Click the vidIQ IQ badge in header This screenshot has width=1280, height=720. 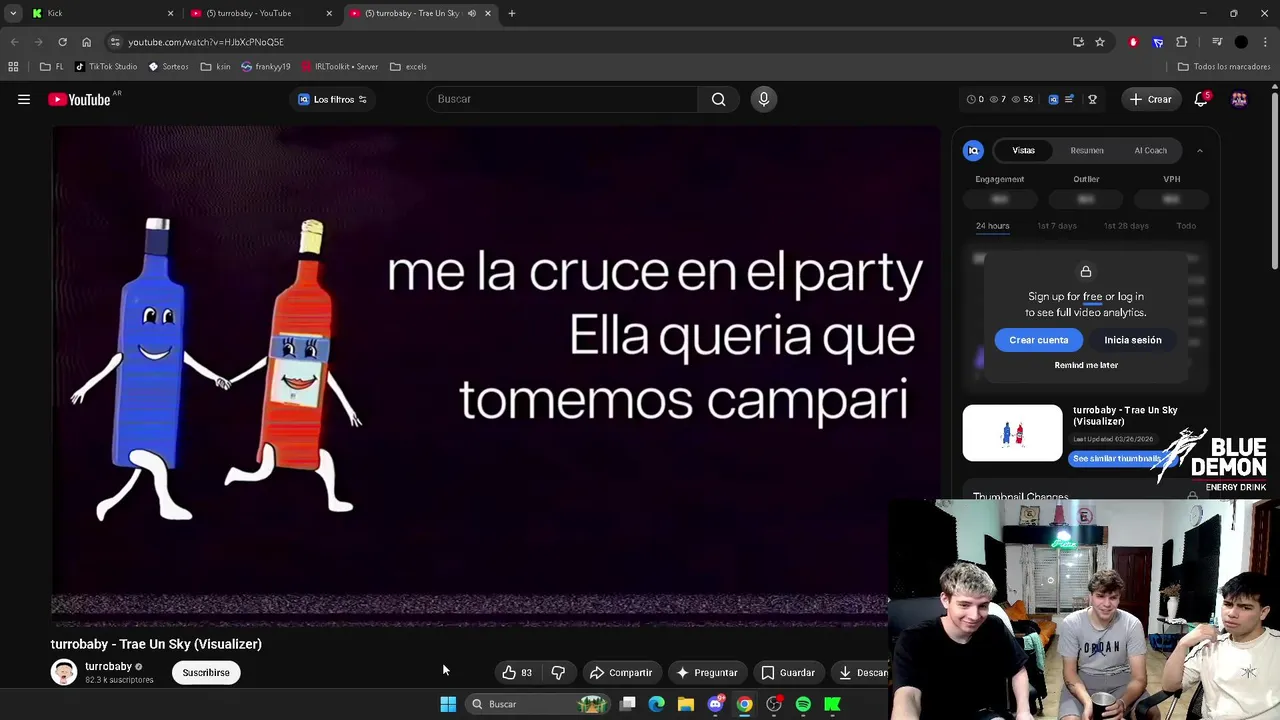pyautogui.click(x=1053, y=99)
